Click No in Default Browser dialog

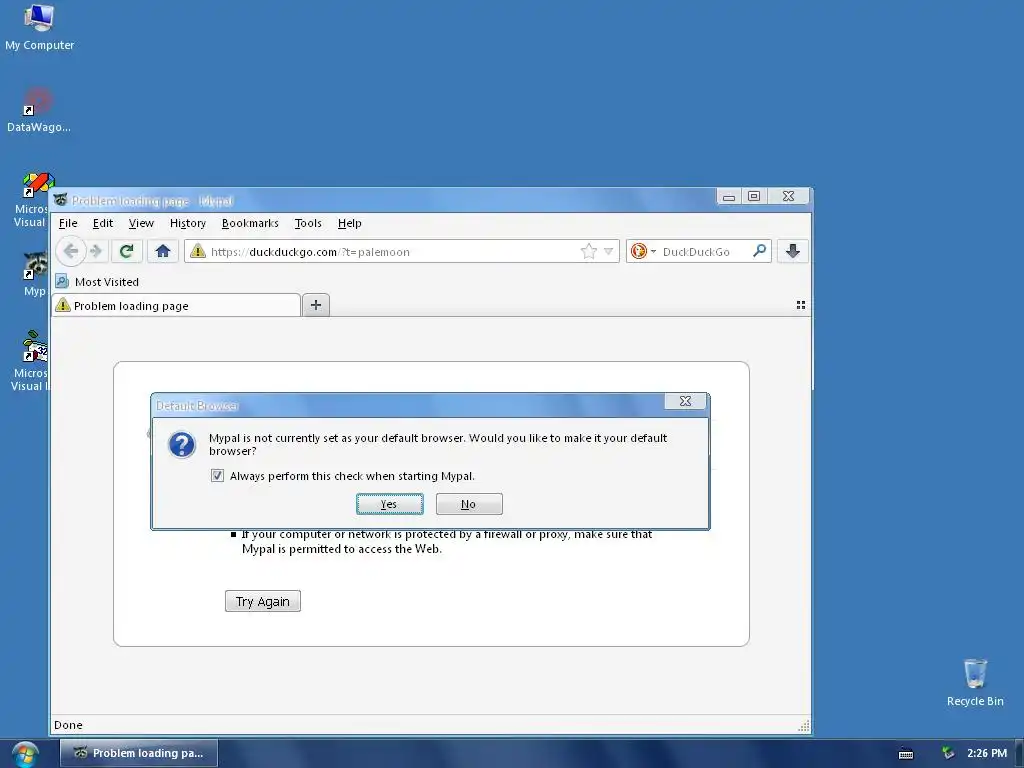point(469,504)
